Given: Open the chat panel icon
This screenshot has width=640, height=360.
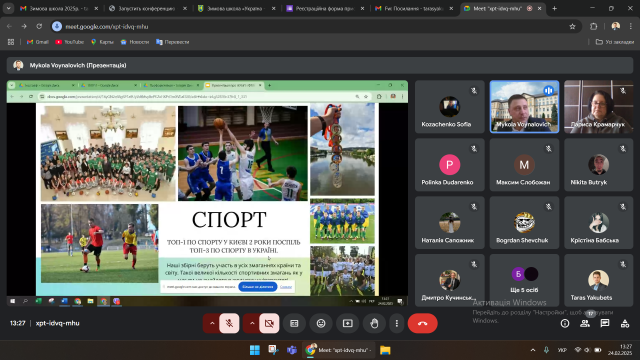Looking at the screenshot, I should coord(605,323).
